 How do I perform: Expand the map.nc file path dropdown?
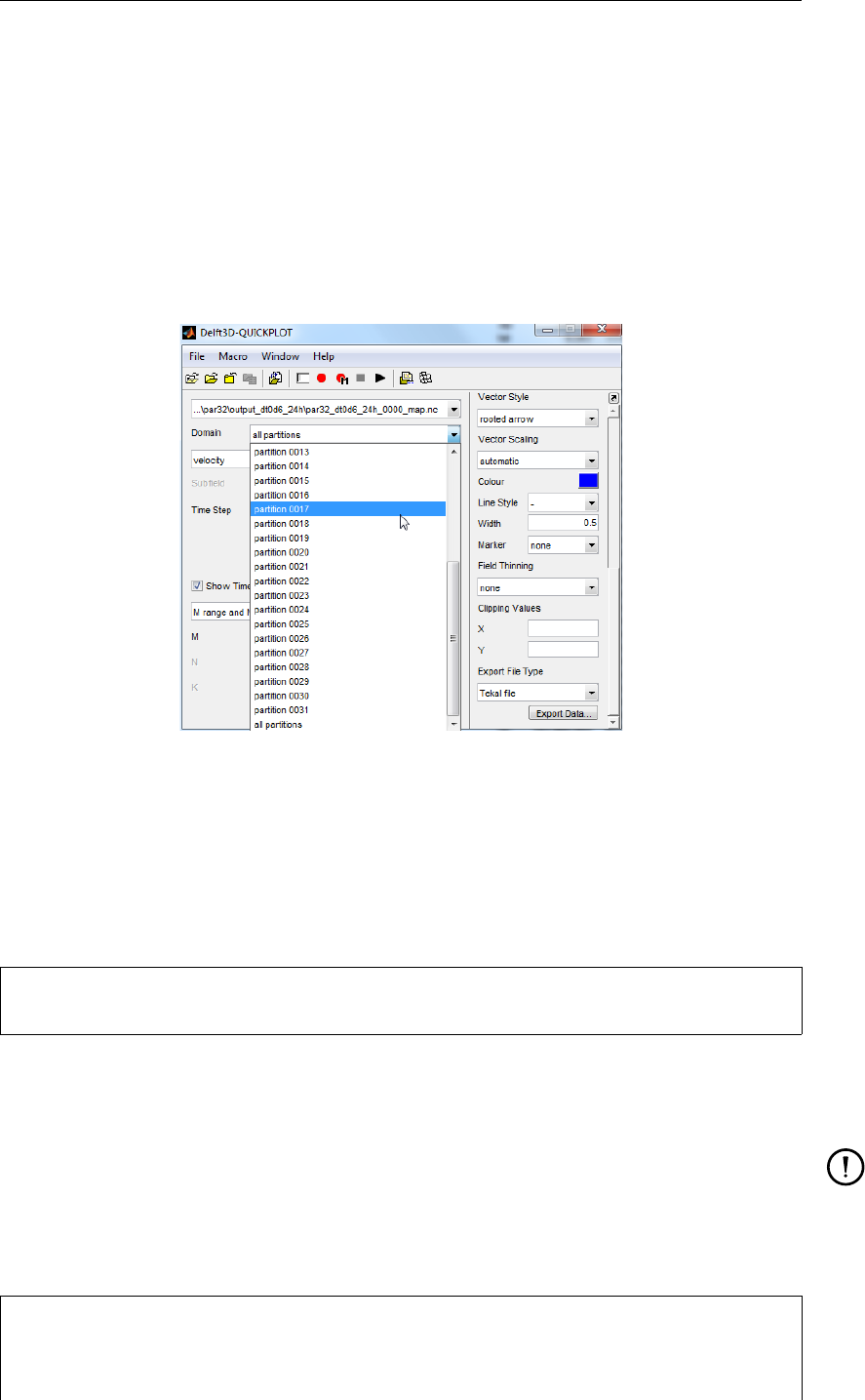pos(453,410)
